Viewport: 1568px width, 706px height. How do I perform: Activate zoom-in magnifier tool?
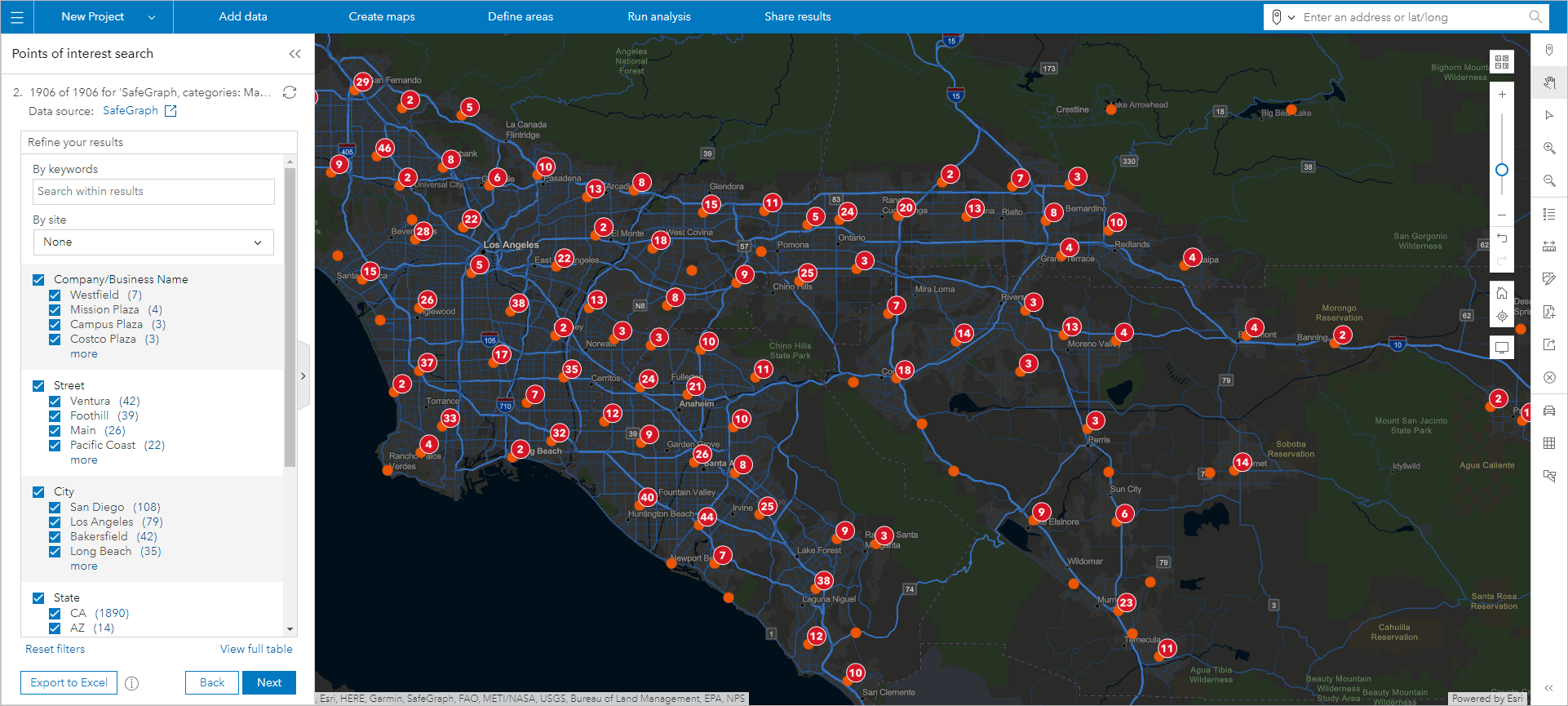click(x=1549, y=149)
